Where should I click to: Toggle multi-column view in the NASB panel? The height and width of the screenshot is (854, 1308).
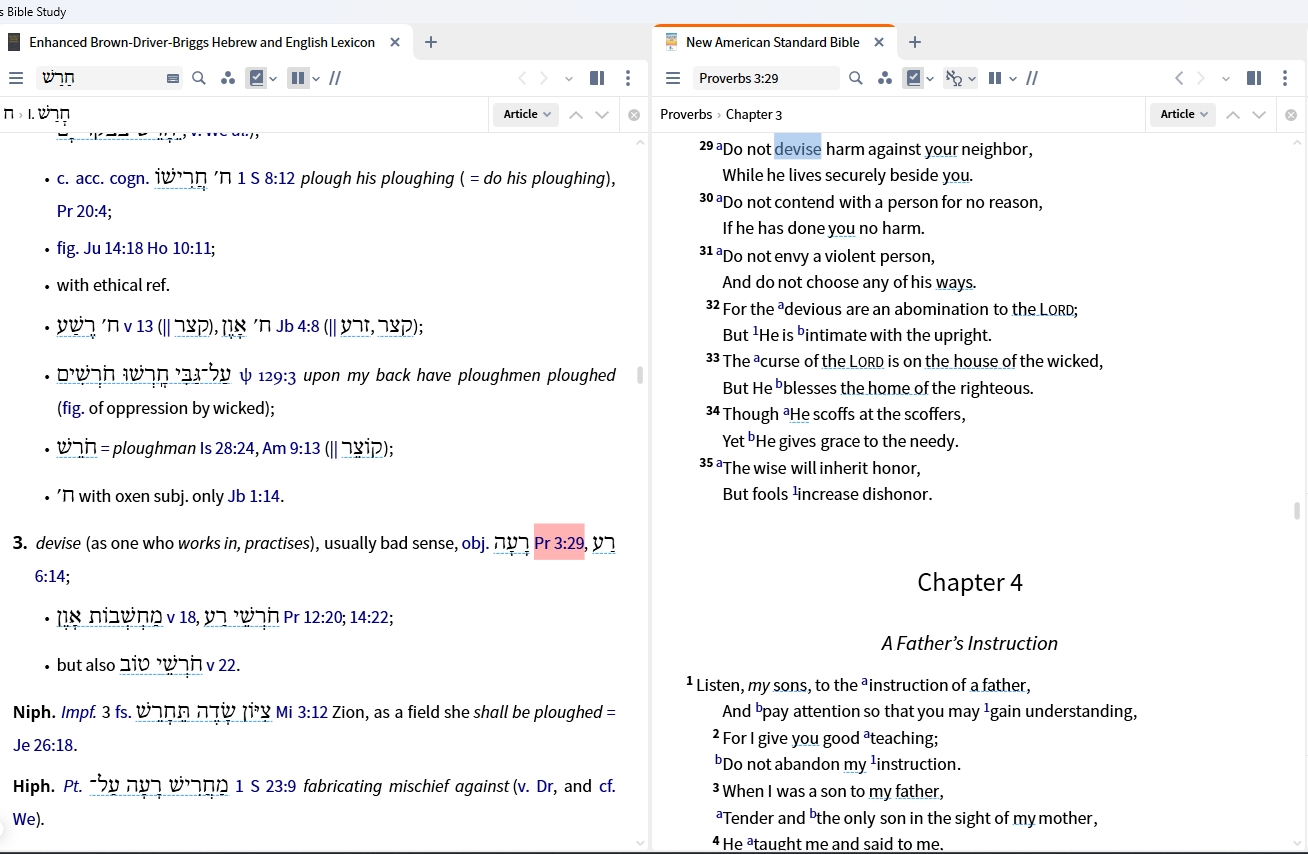tap(995, 78)
